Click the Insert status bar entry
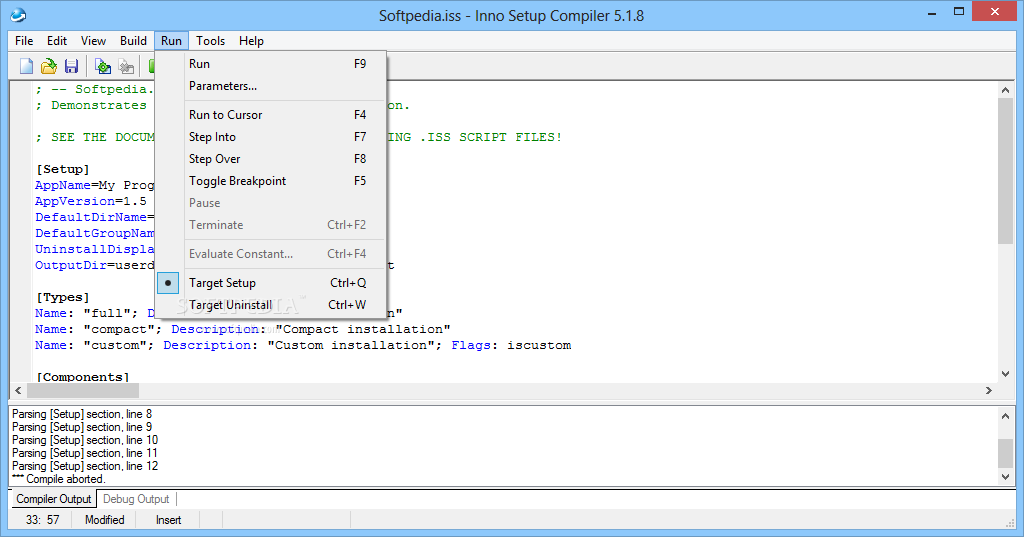This screenshot has height=537, width=1024. click(168, 520)
